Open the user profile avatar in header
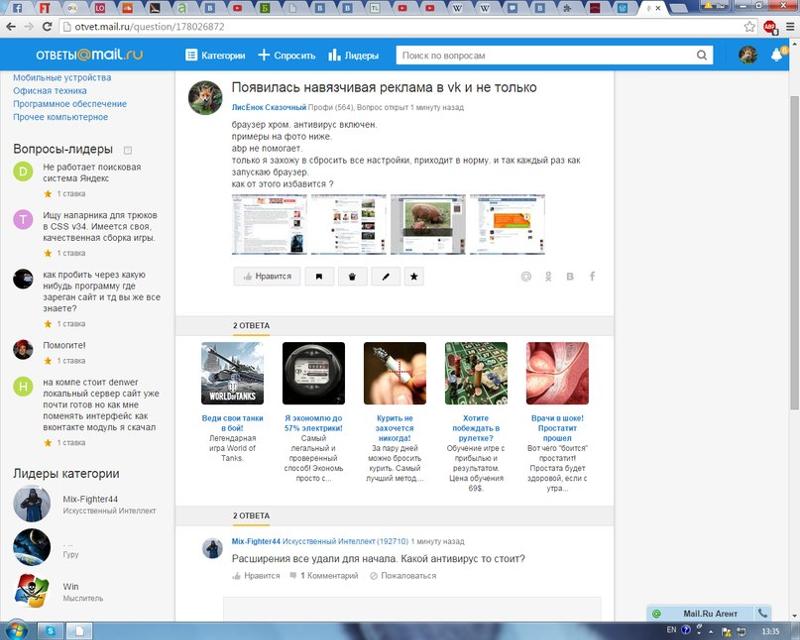 [x=748, y=55]
